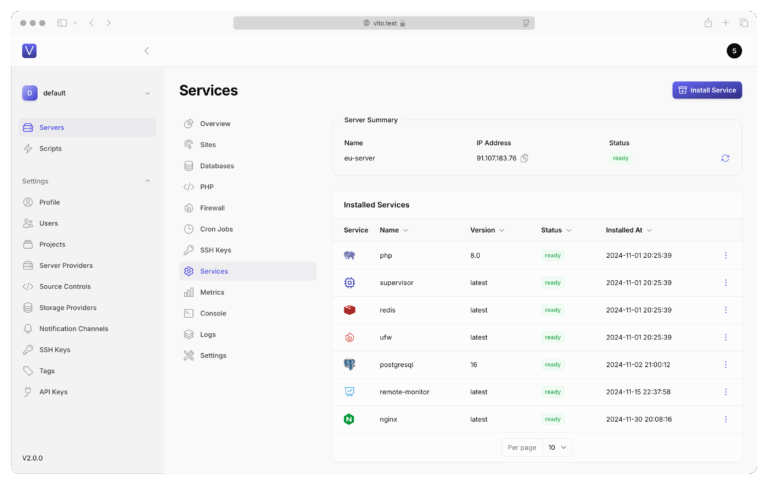Click the Vito logo icon
The height and width of the screenshot is (485, 768).
(29, 51)
